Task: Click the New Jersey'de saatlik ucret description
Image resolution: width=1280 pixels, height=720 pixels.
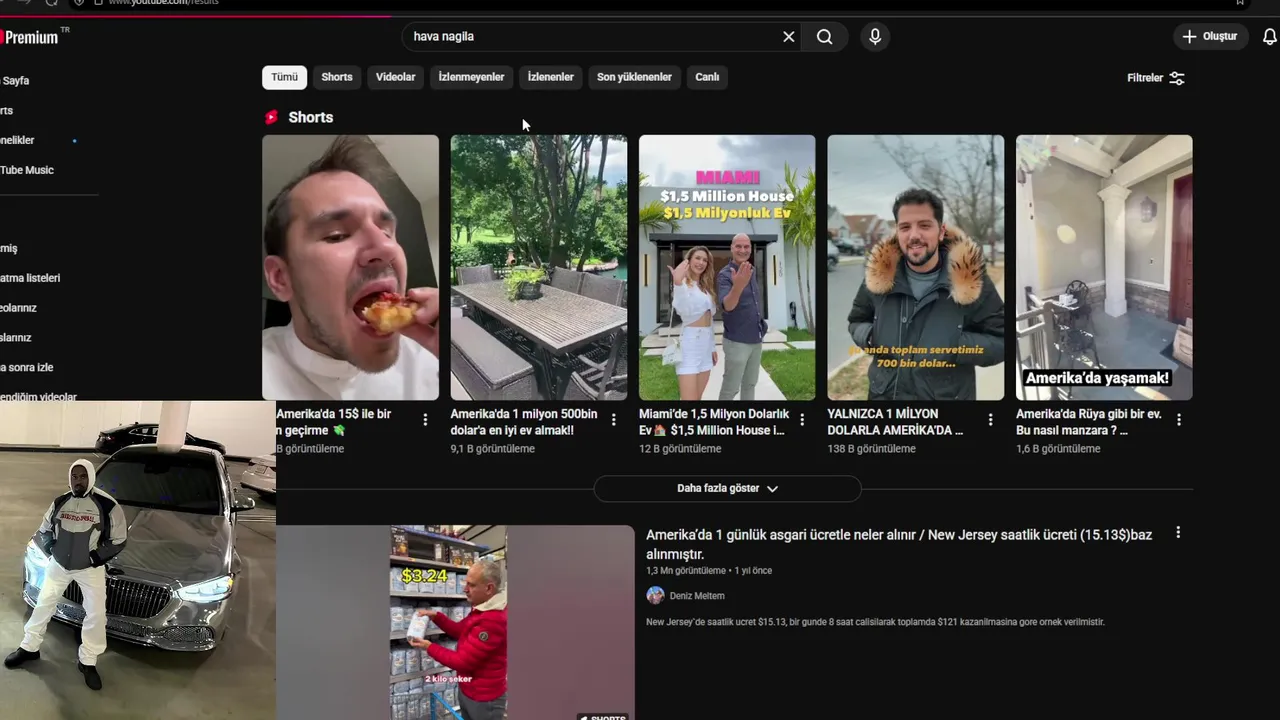Action: pyautogui.click(x=875, y=622)
